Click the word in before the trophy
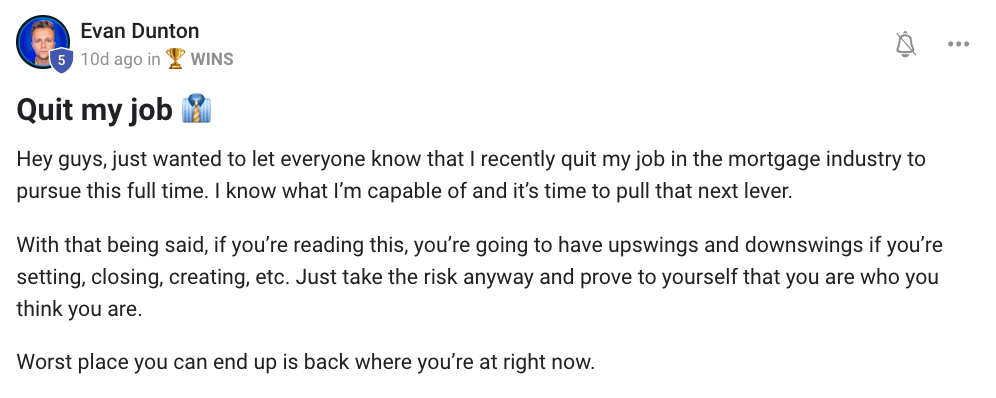This screenshot has width=996, height=398. tap(154, 59)
